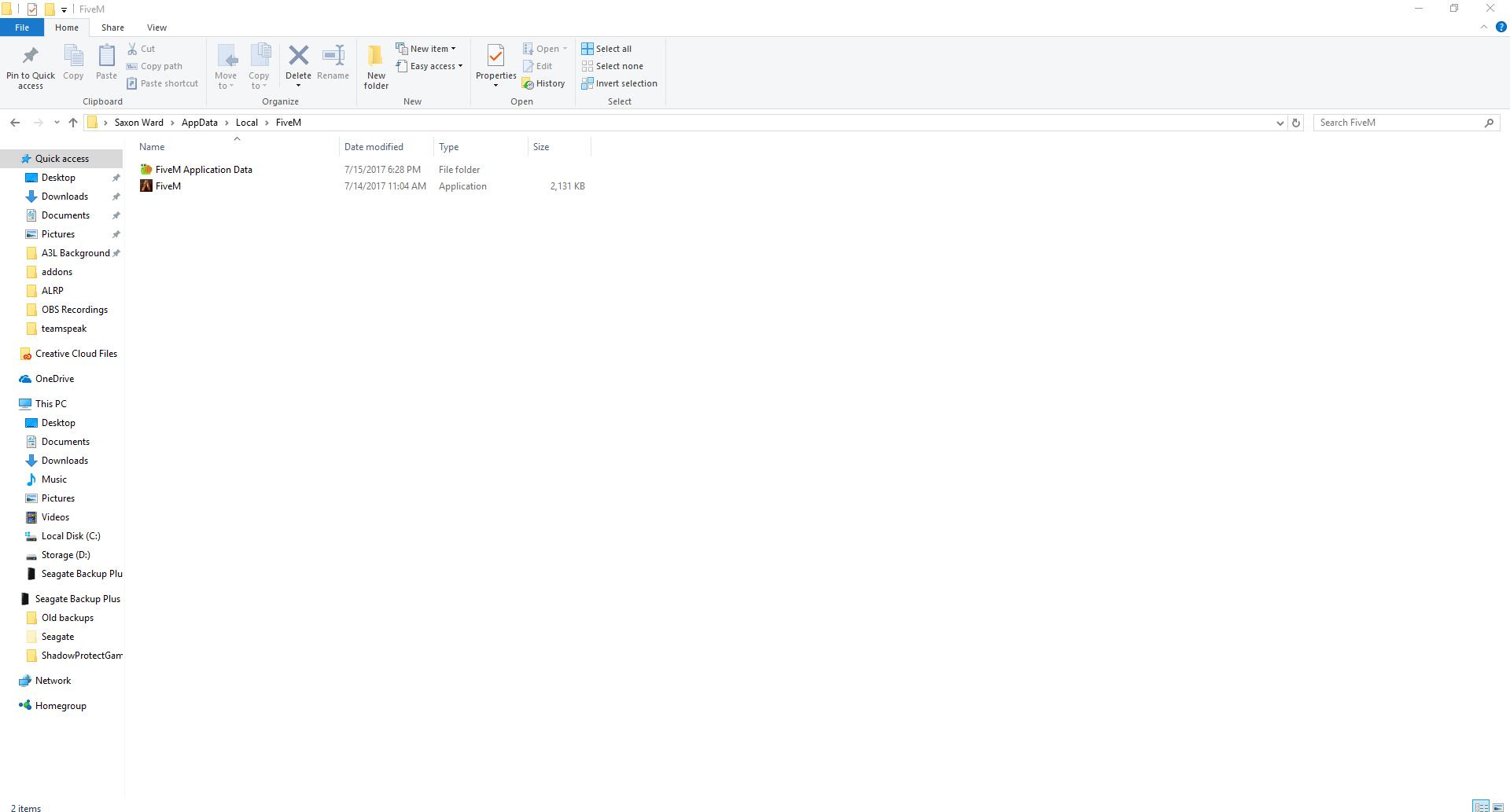Click the Properties quick toolbar checkmark icon
The image size is (1510, 812).
pyautogui.click(x=32, y=9)
